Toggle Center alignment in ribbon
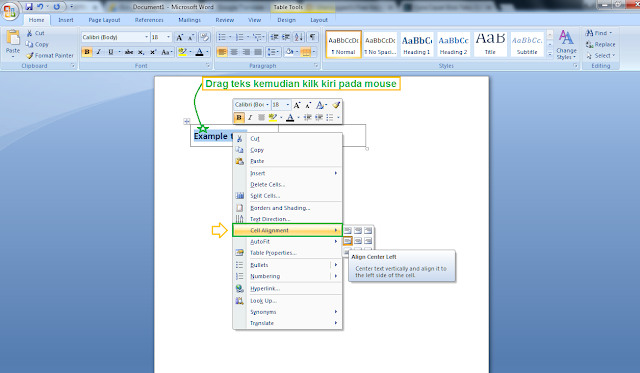The width and height of the screenshot is (640, 373). [234, 52]
